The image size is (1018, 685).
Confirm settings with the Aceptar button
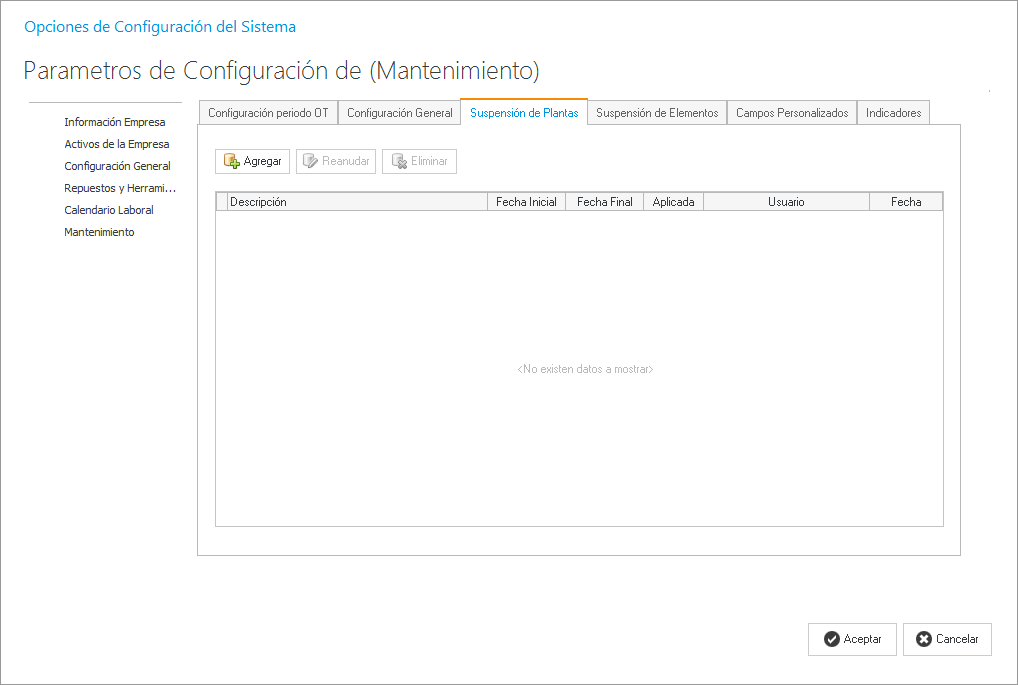[852, 639]
